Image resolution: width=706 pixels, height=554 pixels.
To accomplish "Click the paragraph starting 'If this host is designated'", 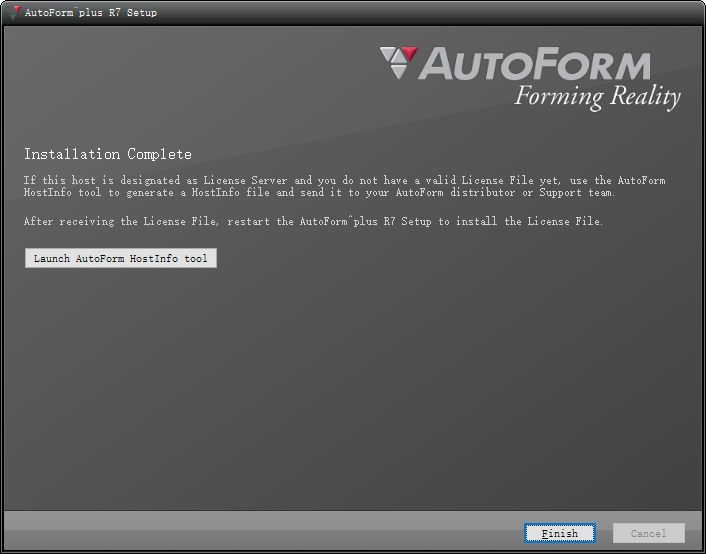I will [x=344, y=186].
